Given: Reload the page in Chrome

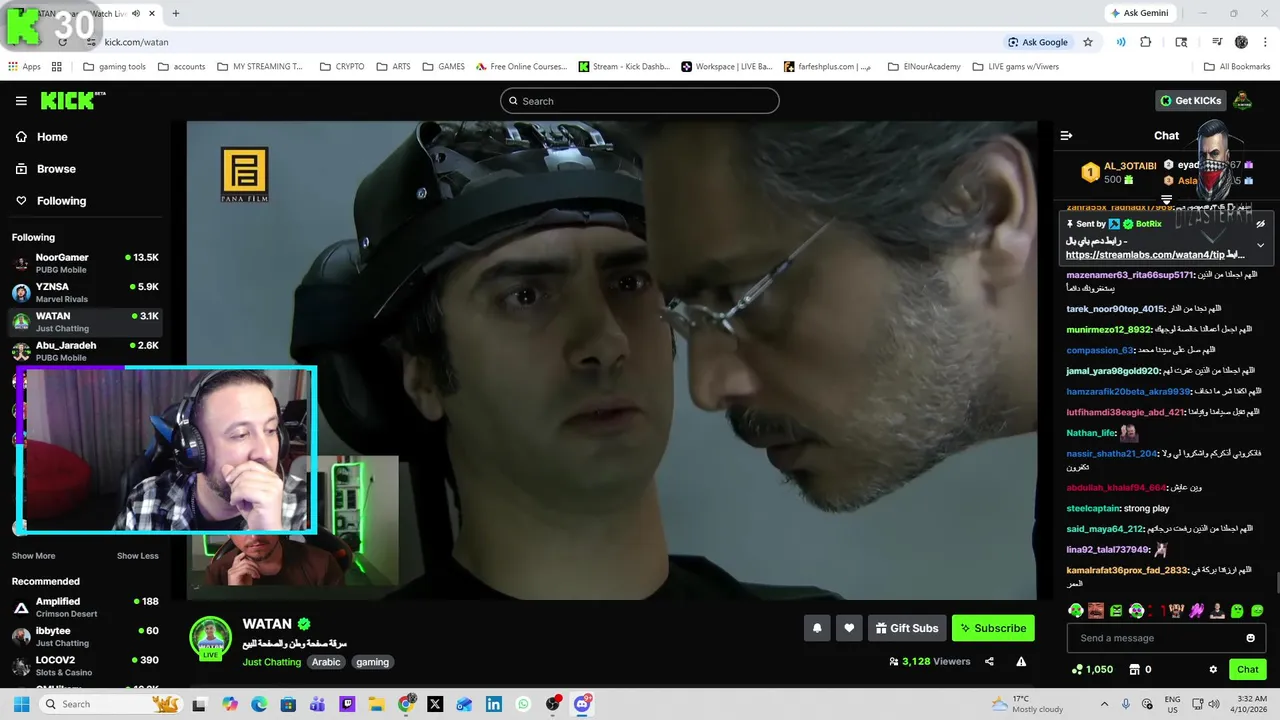Looking at the screenshot, I should (62, 42).
